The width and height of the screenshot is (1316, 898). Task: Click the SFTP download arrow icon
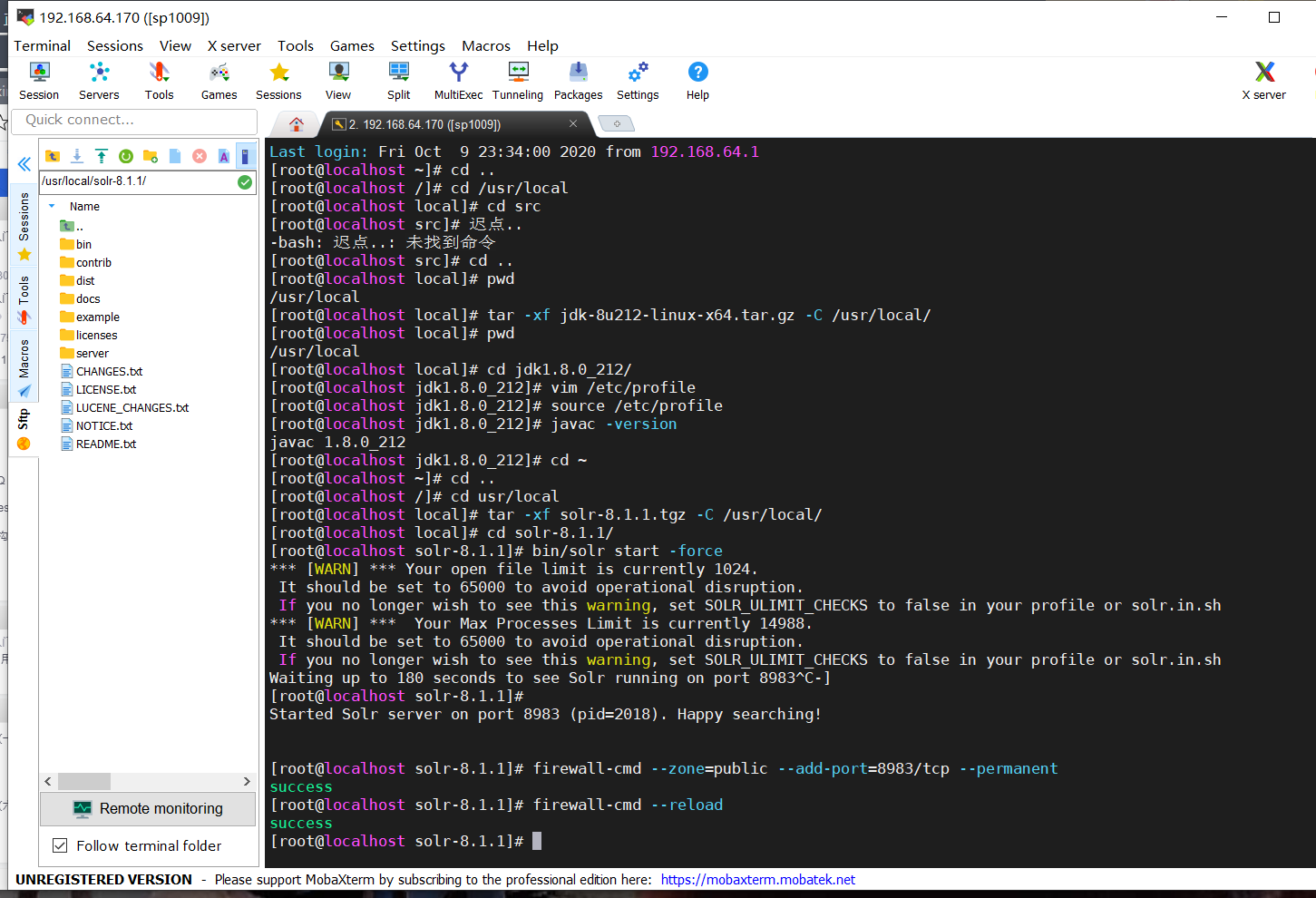(x=77, y=156)
